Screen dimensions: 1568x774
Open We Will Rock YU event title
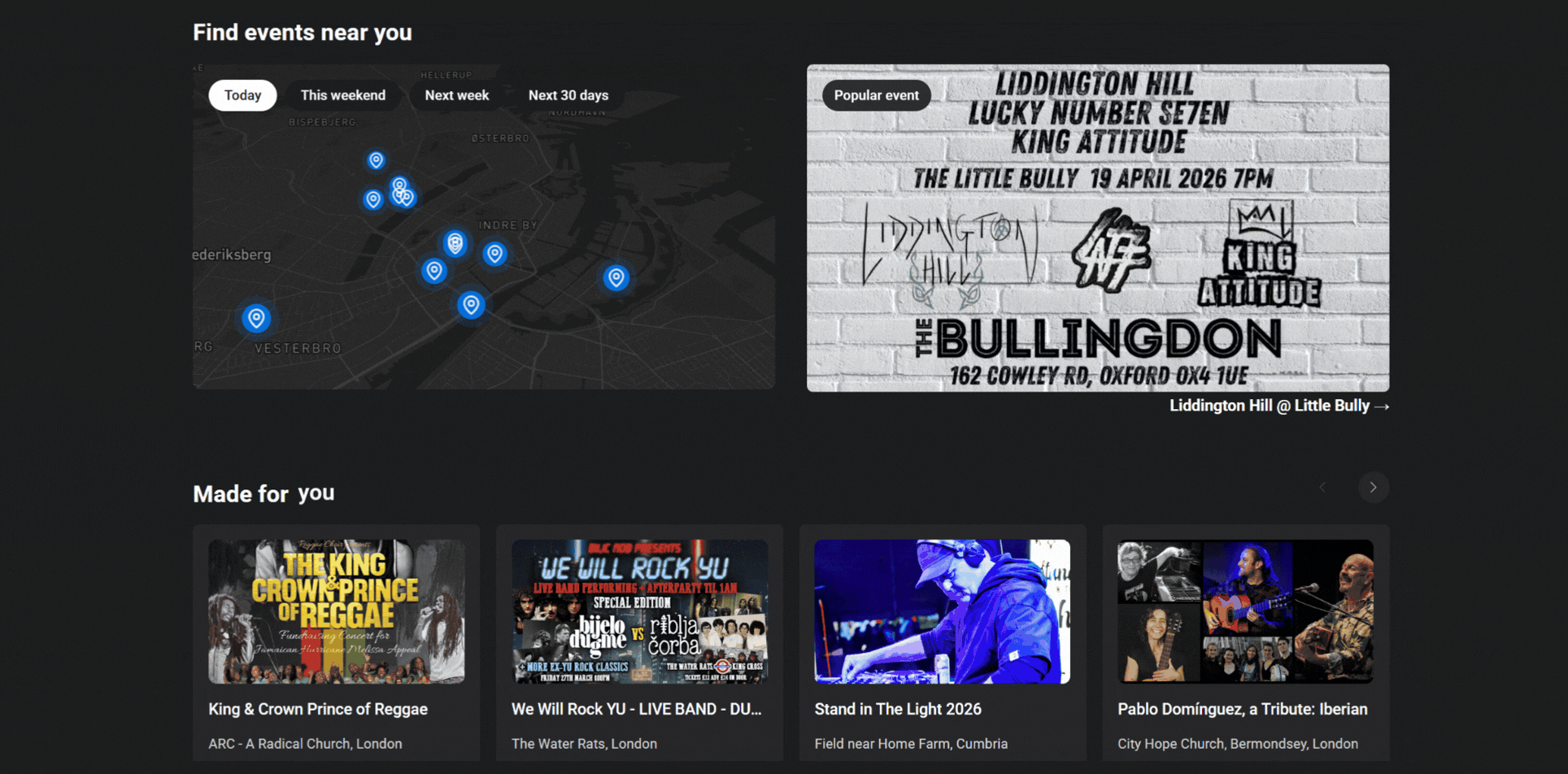(x=637, y=709)
